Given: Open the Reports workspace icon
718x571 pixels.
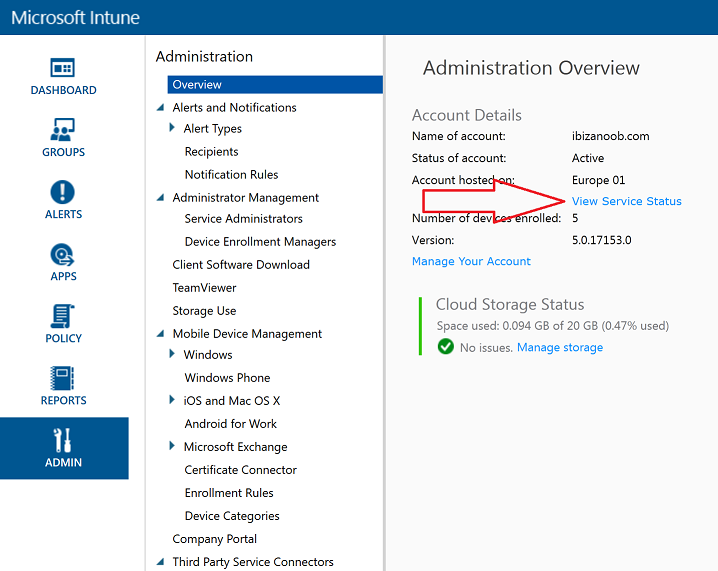Looking at the screenshot, I should pyautogui.click(x=63, y=378).
